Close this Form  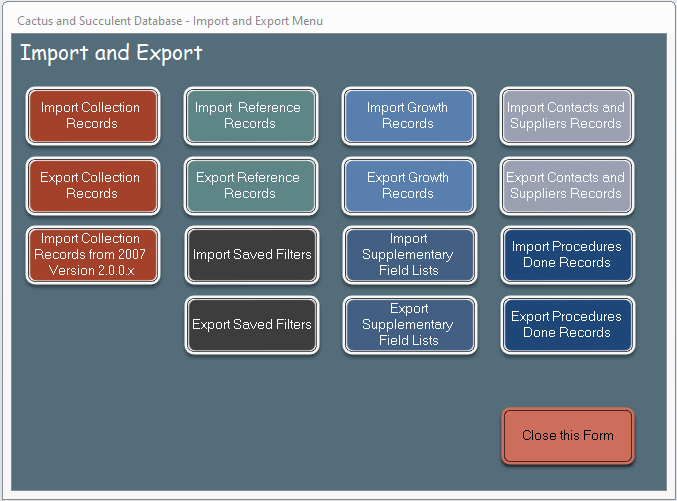click(568, 436)
